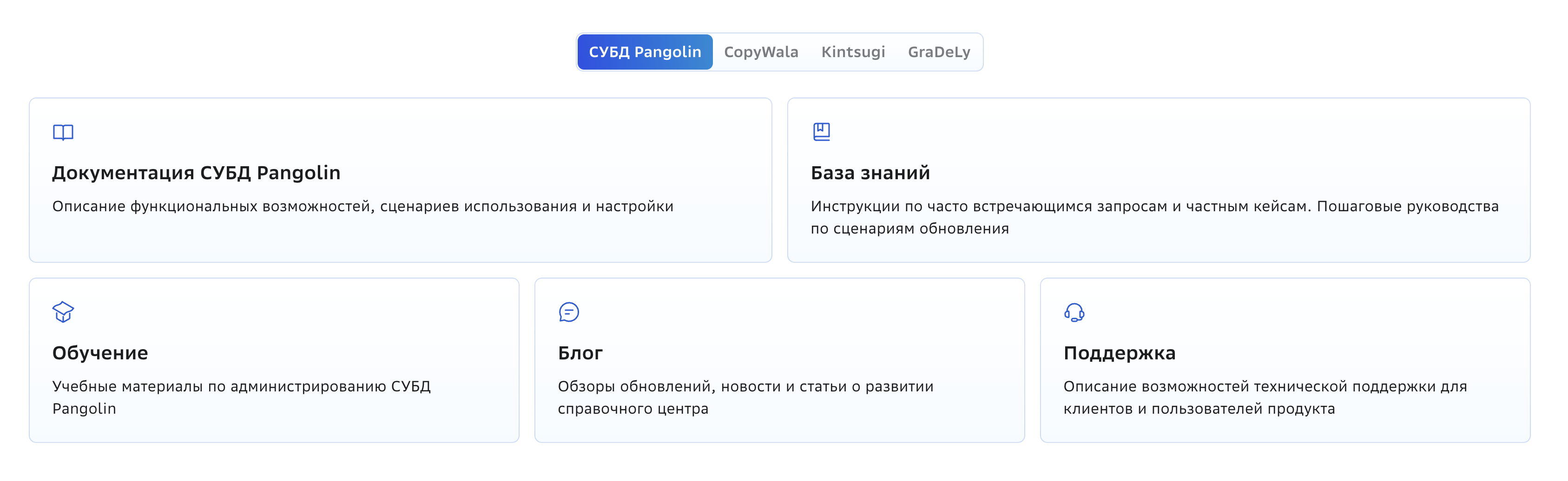This screenshot has height=481, width=1568.
Task: Open Документация СУБД Pangolin heading
Action: click(x=196, y=173)
